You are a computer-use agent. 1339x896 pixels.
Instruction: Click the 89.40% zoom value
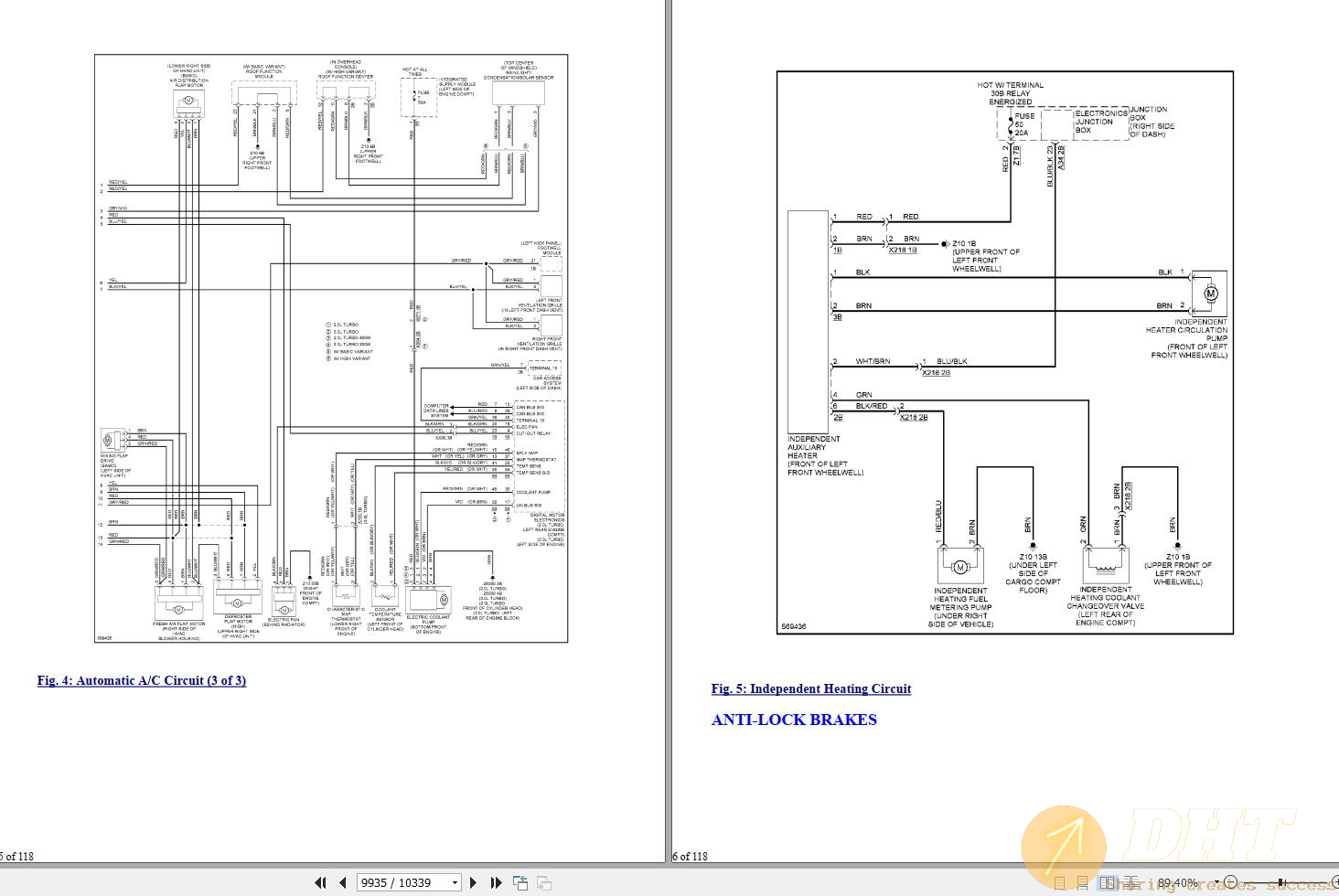(1178, 883)
